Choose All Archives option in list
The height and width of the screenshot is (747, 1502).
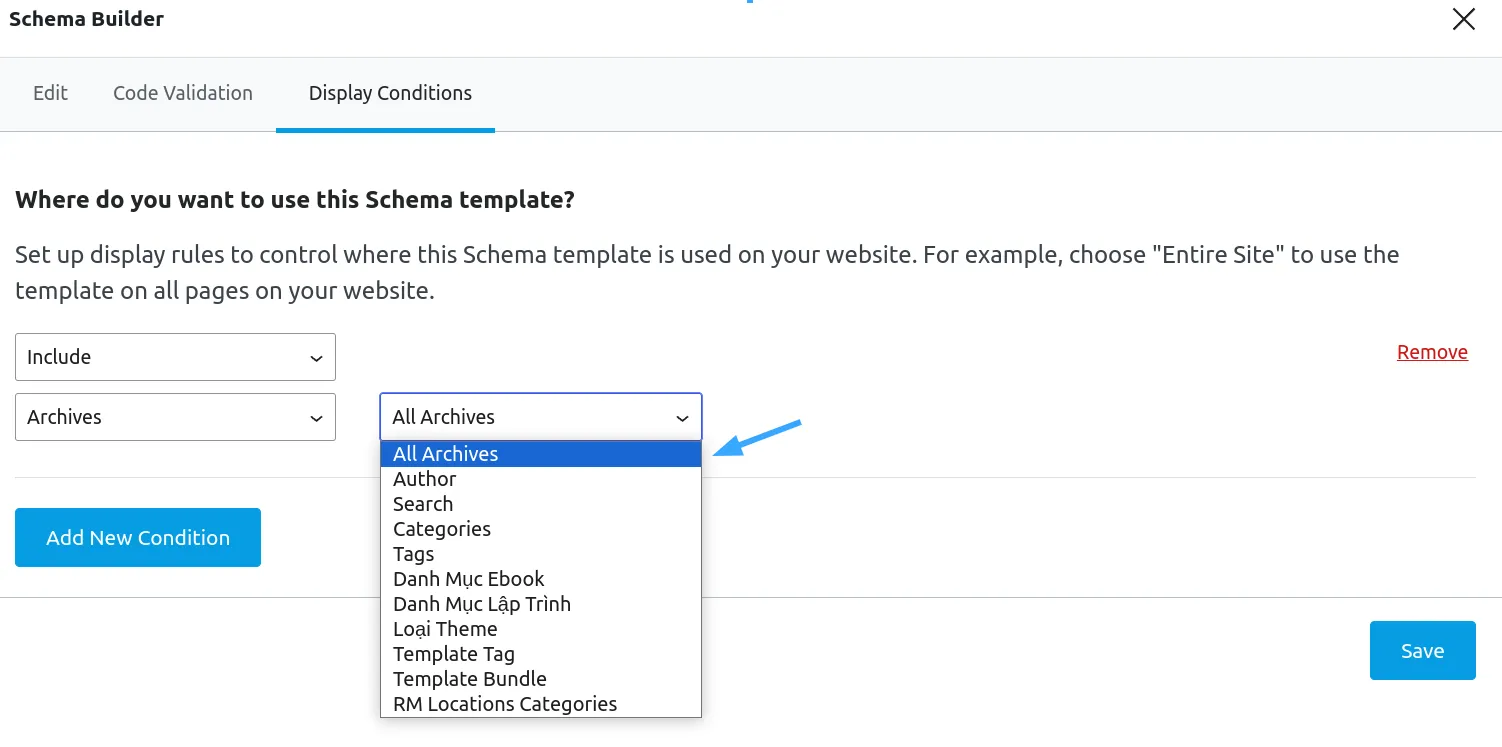pyautogui.click(x=541, y=454)
